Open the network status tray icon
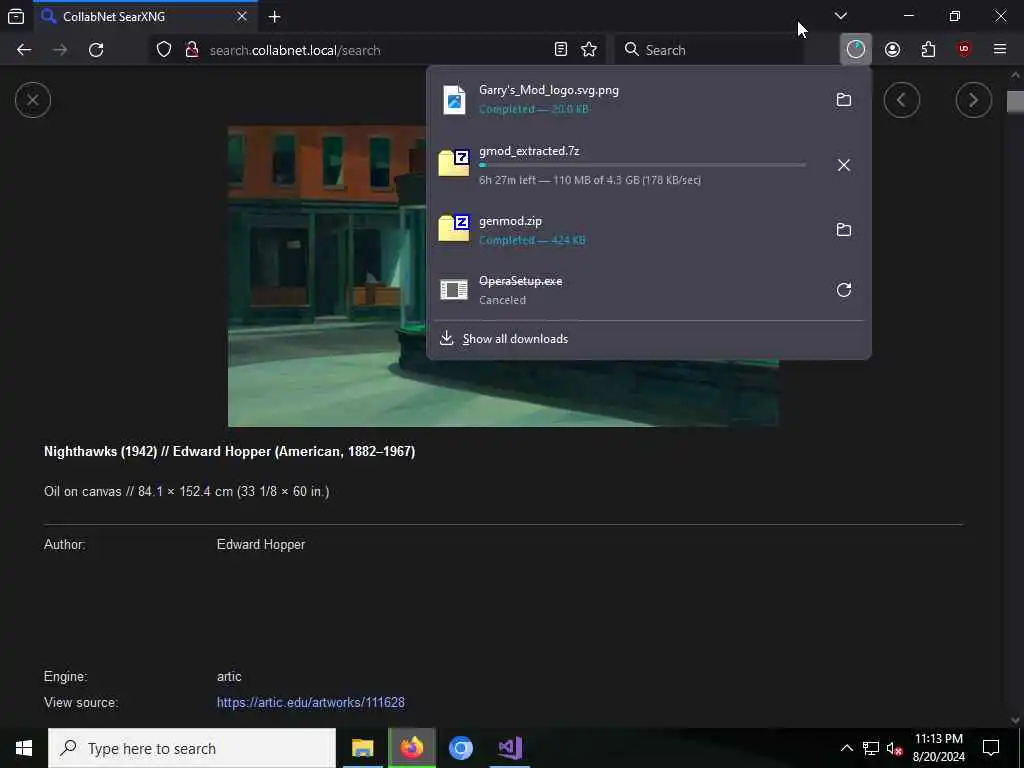1024x768 pixels. click(871, 748)
